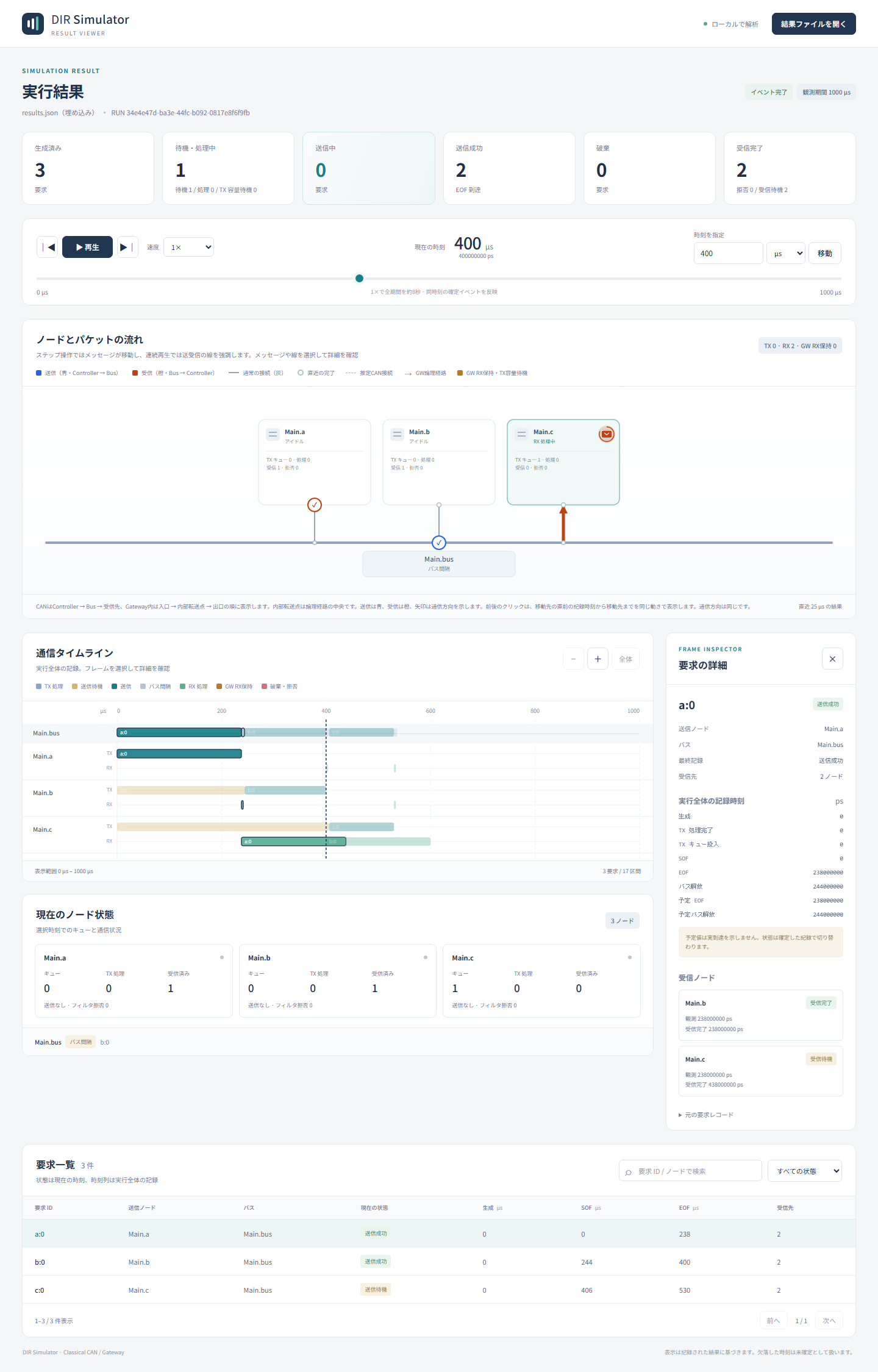Open the playback speed 1× dropdown
The width and height of the screenshot is (878, 1372).
(189, 247)
